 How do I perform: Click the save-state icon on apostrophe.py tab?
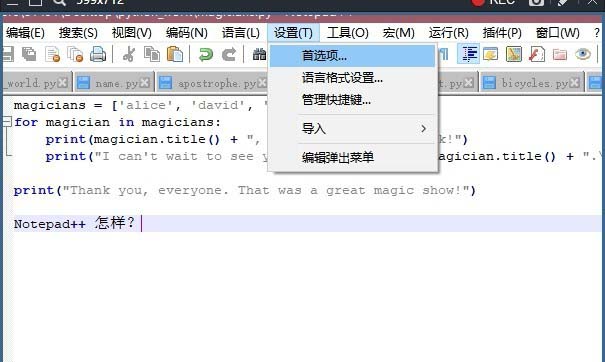click(166, 83)
